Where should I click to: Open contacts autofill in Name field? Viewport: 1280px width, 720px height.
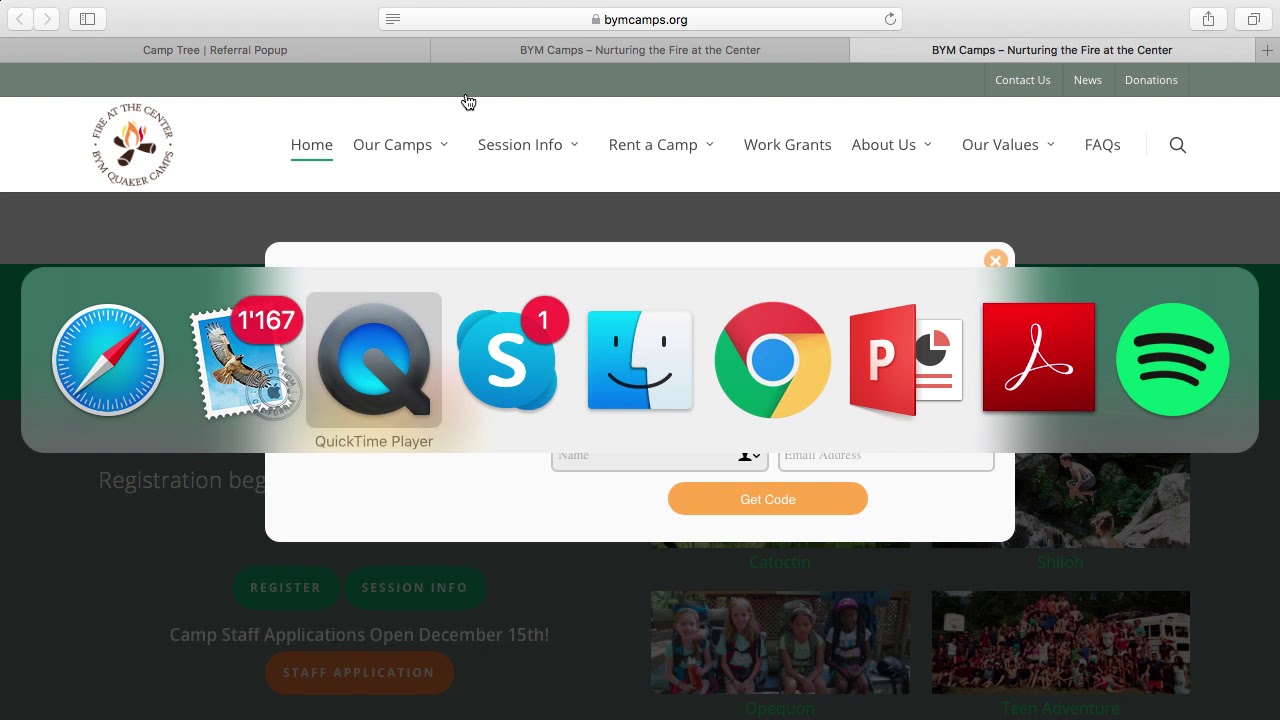(x=749, y=457)
